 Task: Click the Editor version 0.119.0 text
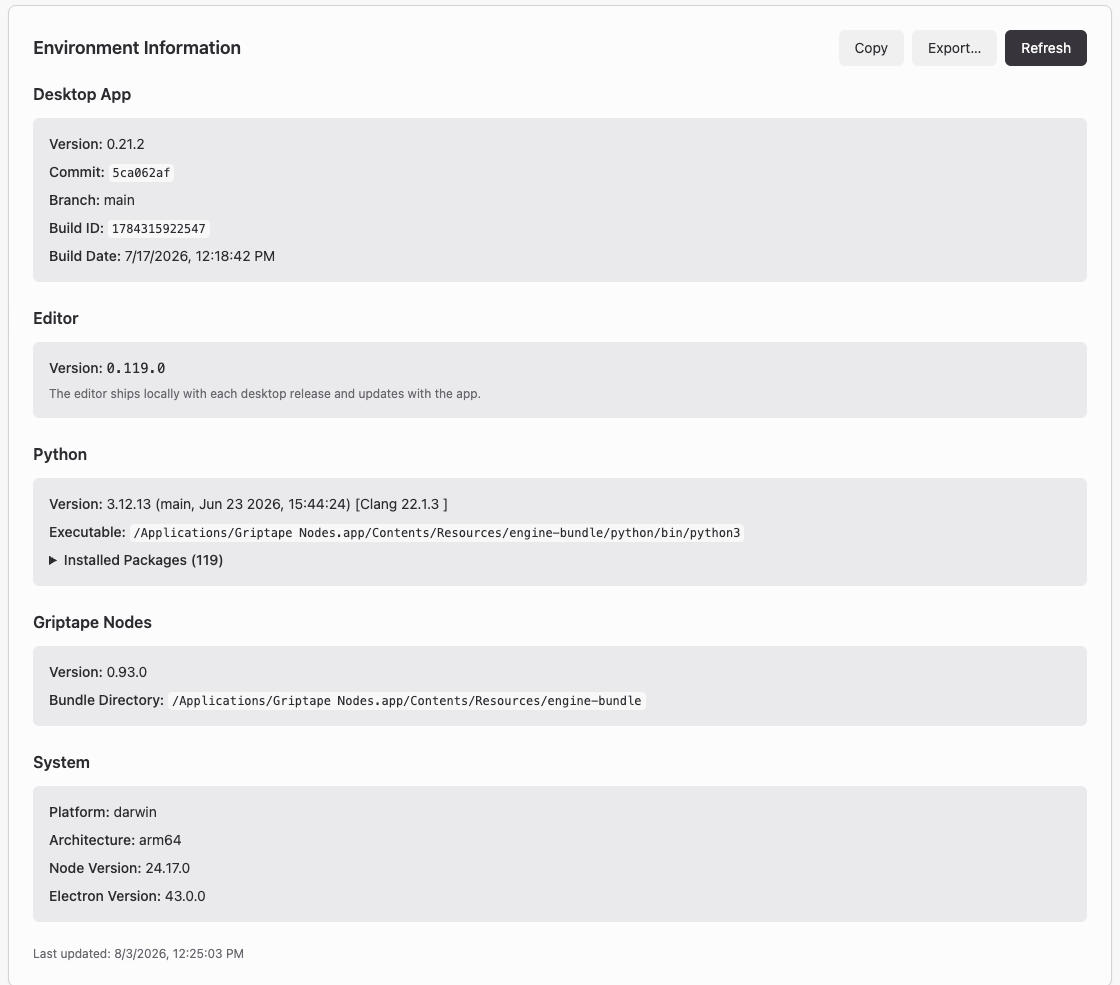click(x=136, y=369)
